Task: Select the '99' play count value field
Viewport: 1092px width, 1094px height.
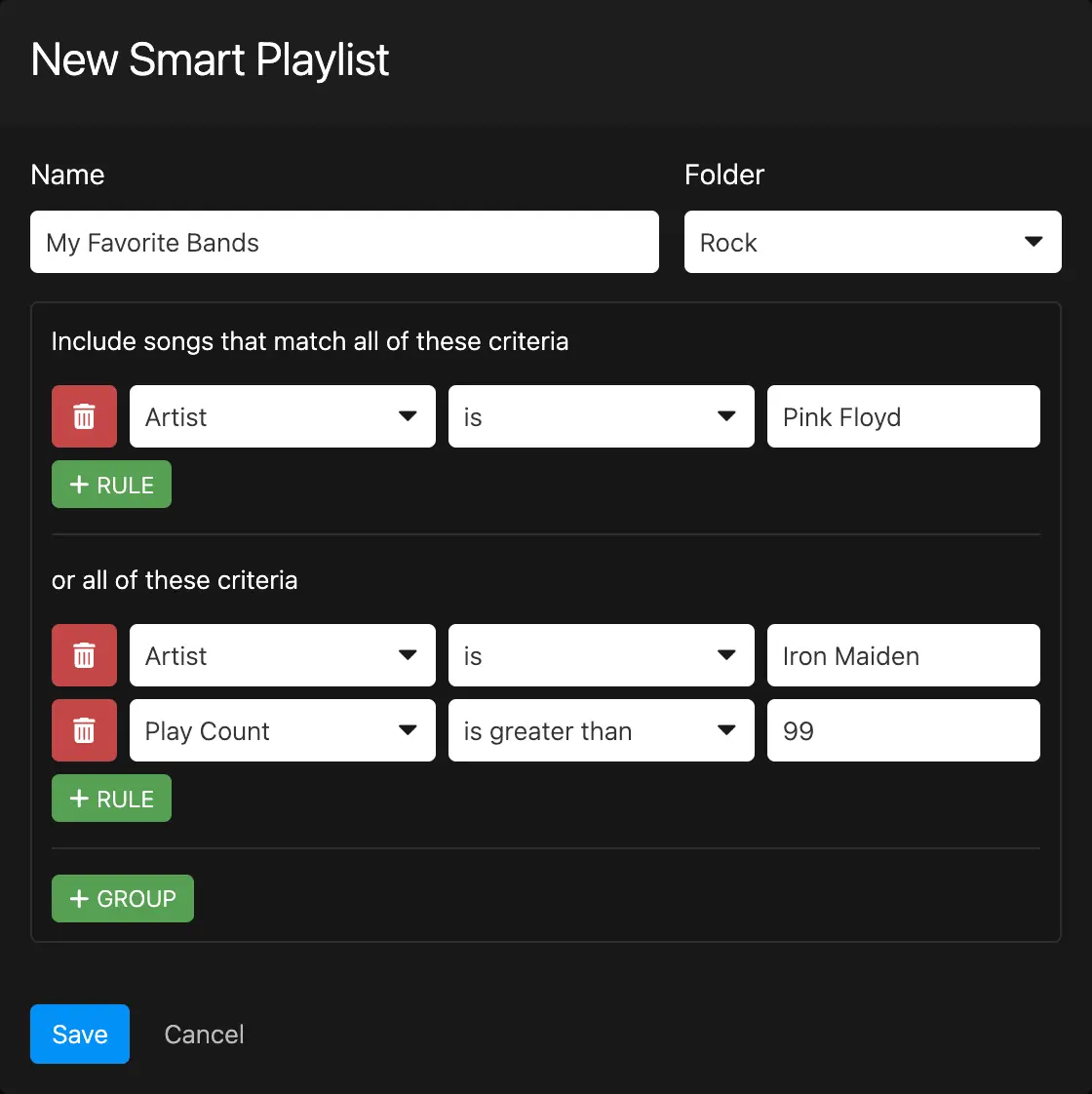Action: click(x=903, y=730)
